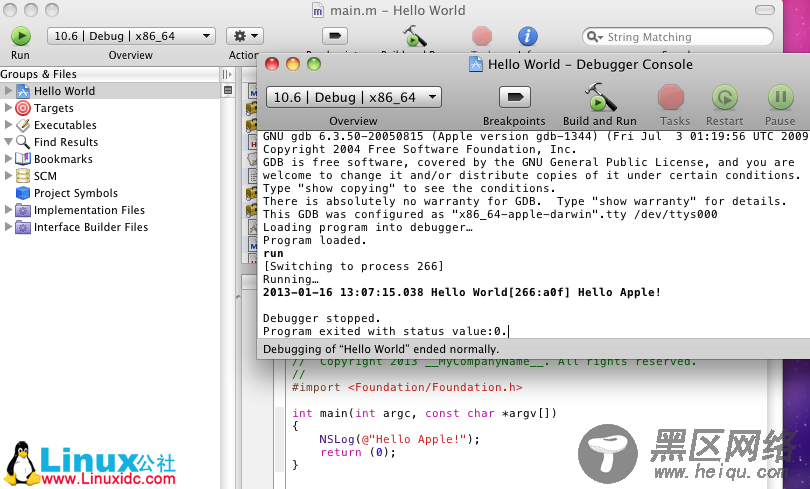Click the red Tasks stop icon in main window
This screenshot has height=489, width=810.
[482, 36]
